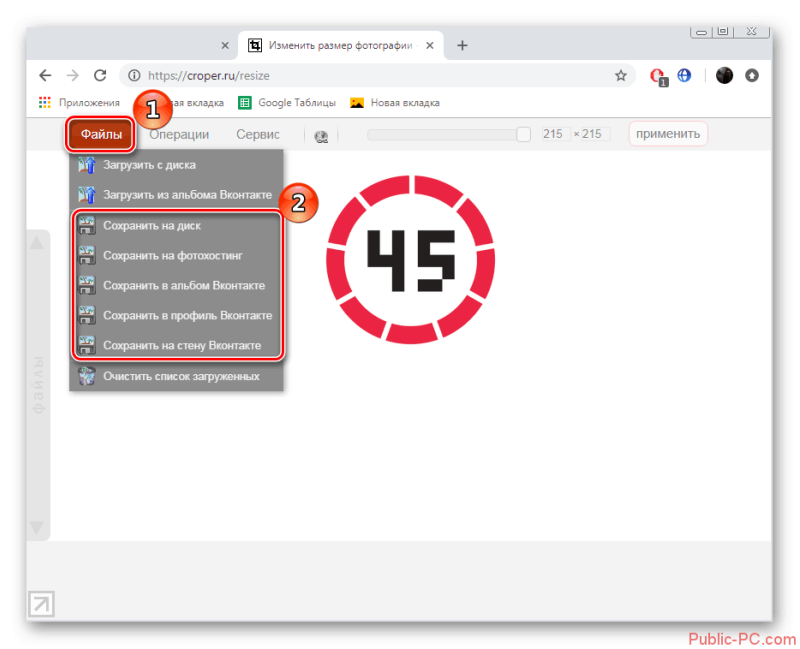The image size is (800, 649).
Task: Open Google Таблицы bookmark
Action: coord(287,103)
